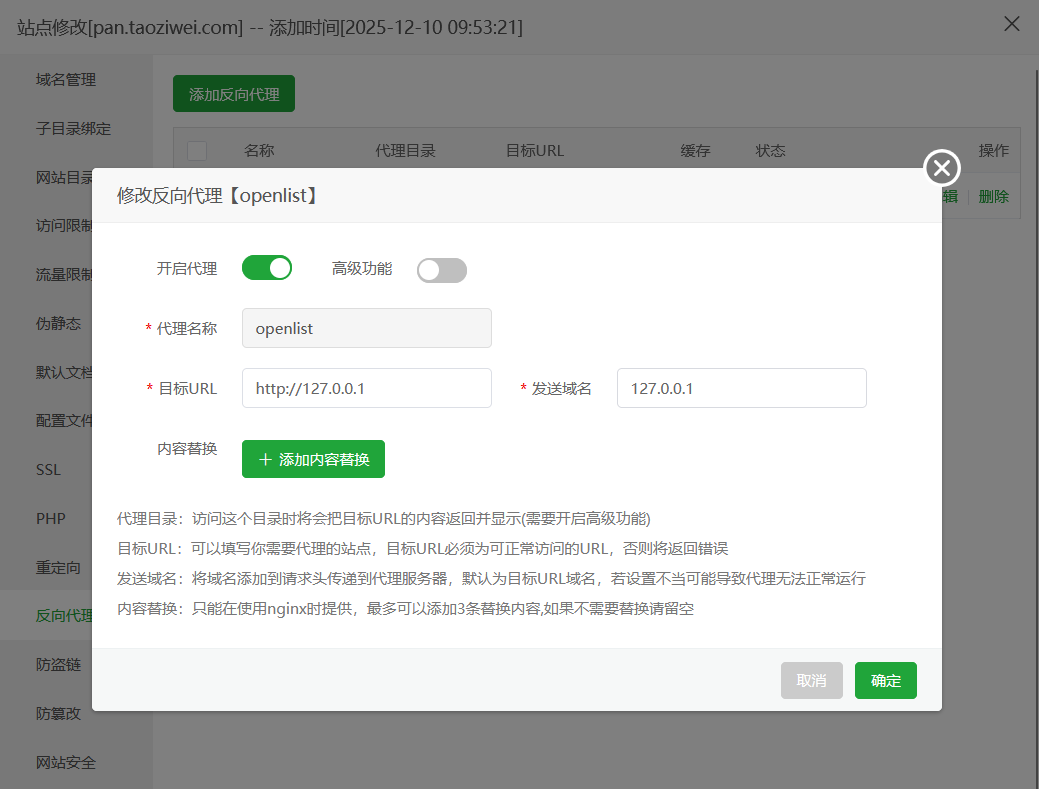Click the 添加反向代理 button

(233, 92)
